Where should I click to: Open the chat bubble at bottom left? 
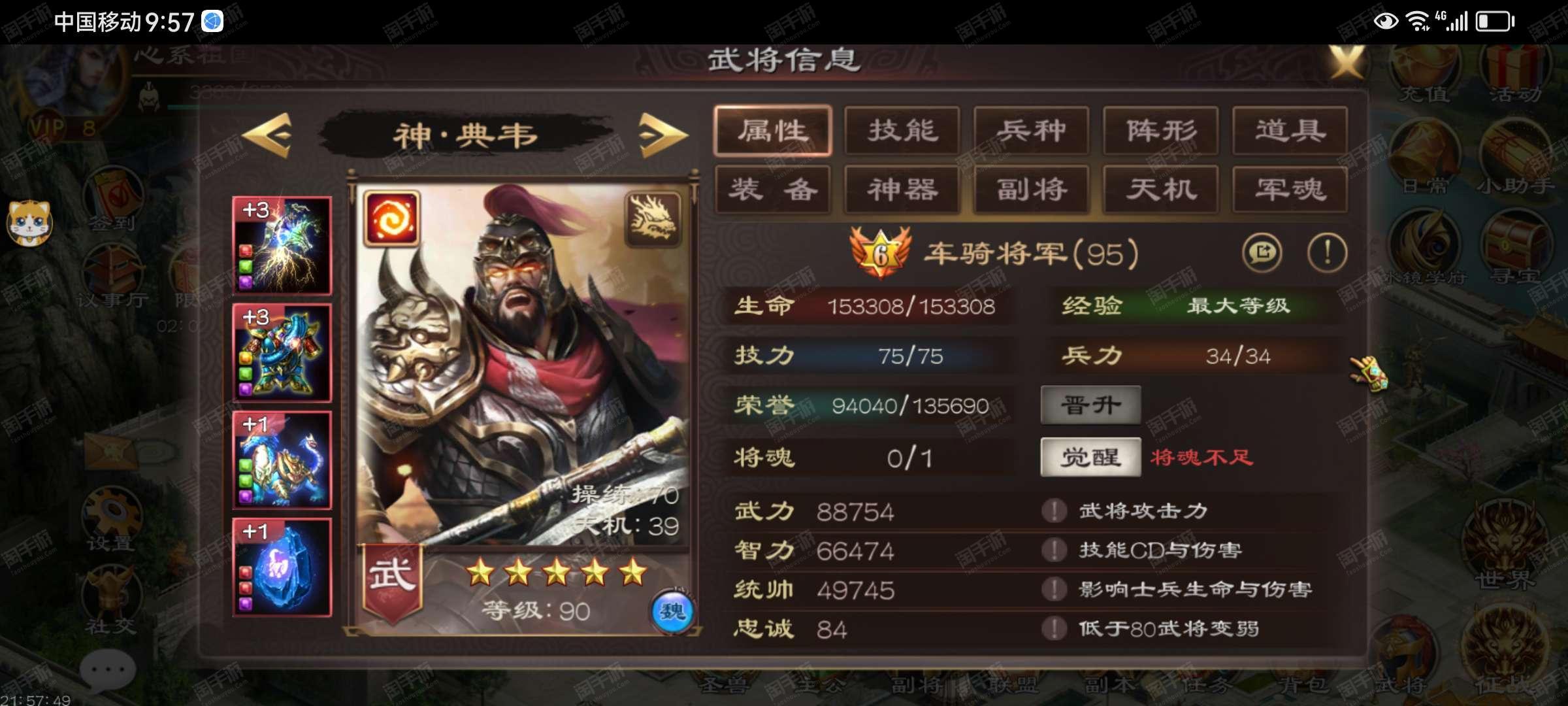tap(108, 671)
